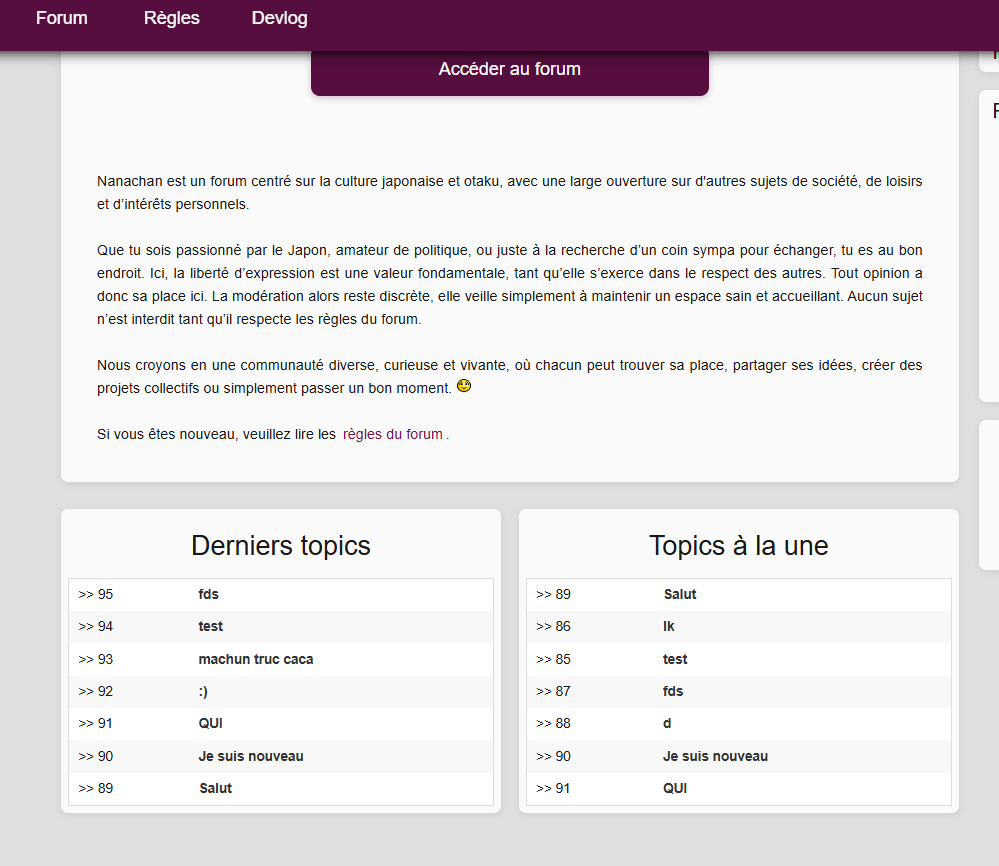This screenshot has width=999, height=866.
Task: Follow the 'règles du forum' hyperlink
Action: tap(392, 434)
